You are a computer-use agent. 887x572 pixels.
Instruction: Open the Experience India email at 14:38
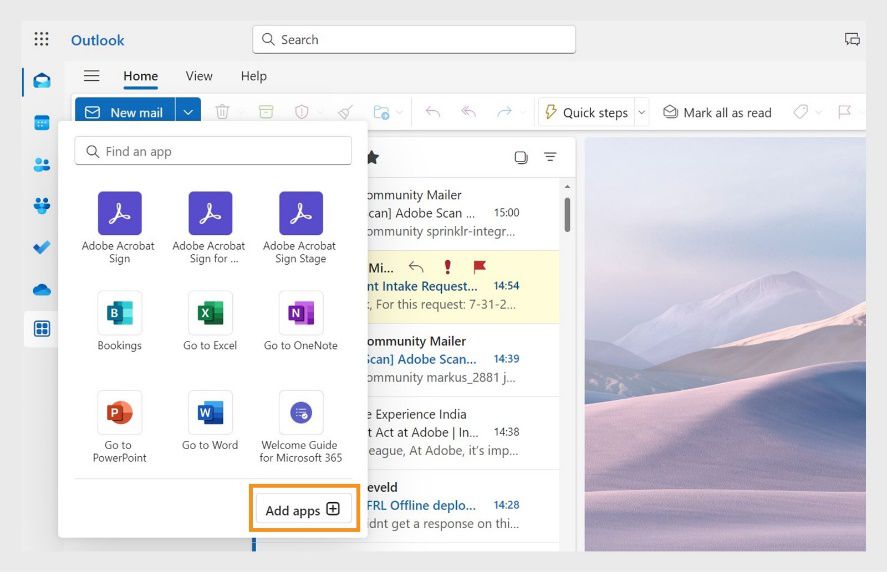(x=463, y=432)
